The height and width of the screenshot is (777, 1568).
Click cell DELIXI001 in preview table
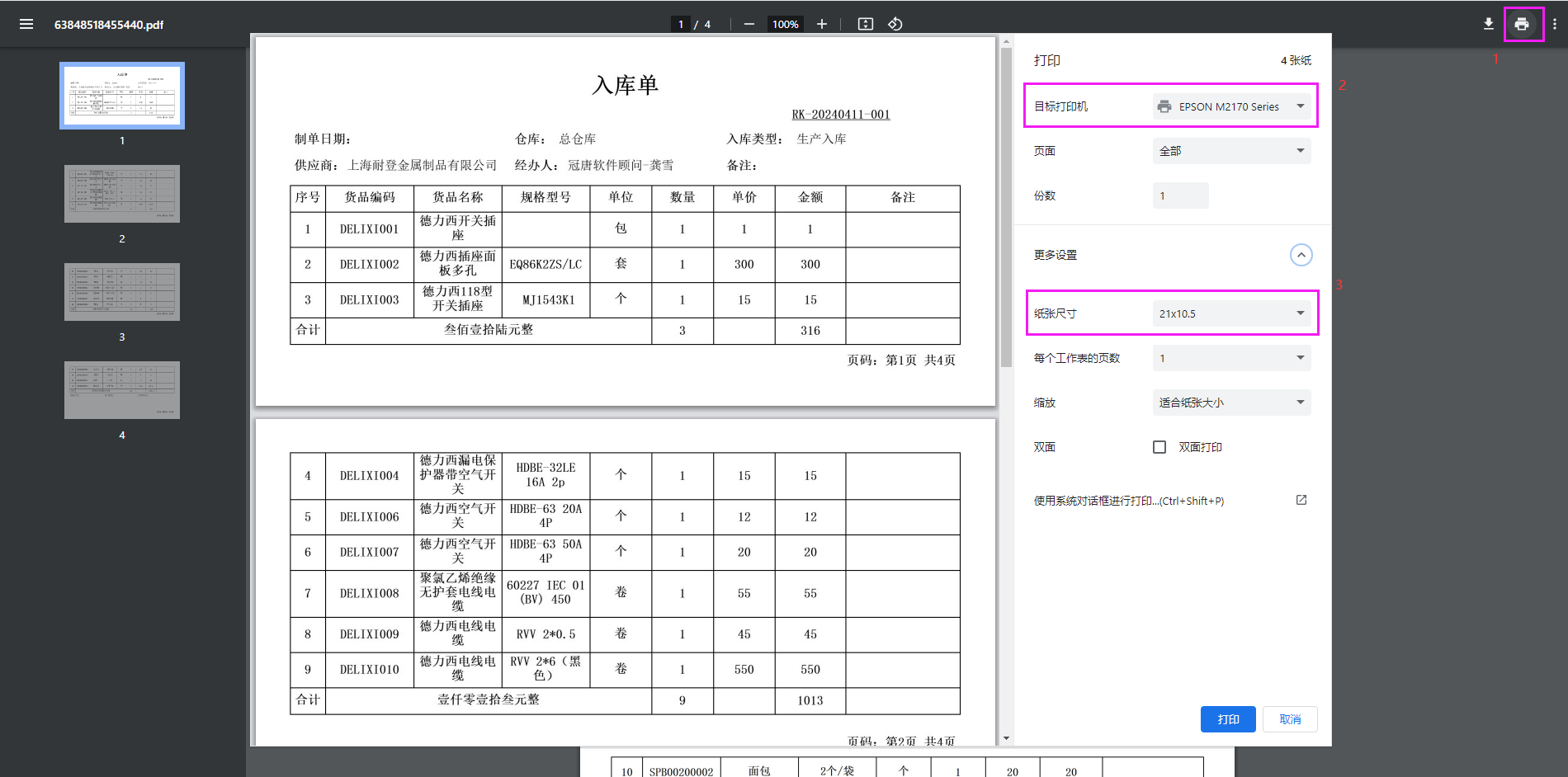tap(369, 229)
